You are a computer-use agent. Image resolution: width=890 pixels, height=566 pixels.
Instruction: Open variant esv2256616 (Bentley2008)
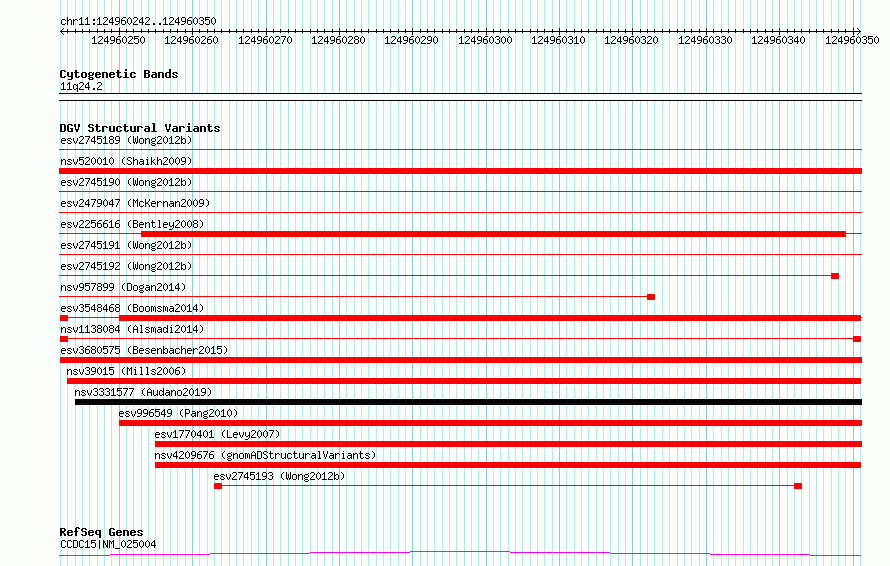coord(132,224)
